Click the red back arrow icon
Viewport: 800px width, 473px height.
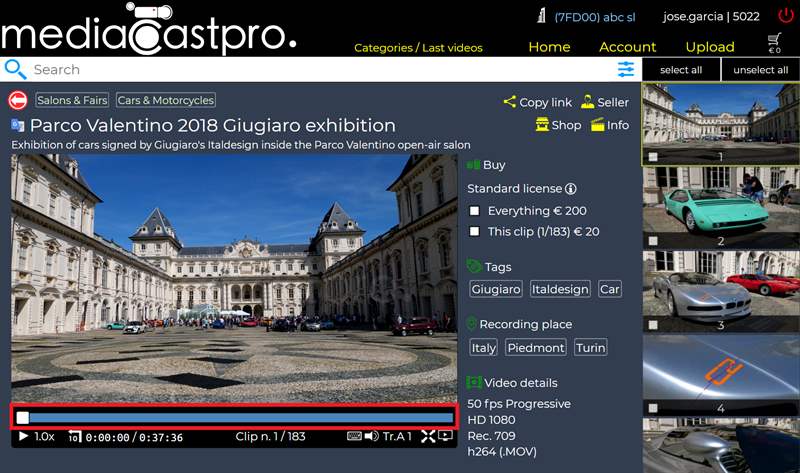tap(18, 101)
